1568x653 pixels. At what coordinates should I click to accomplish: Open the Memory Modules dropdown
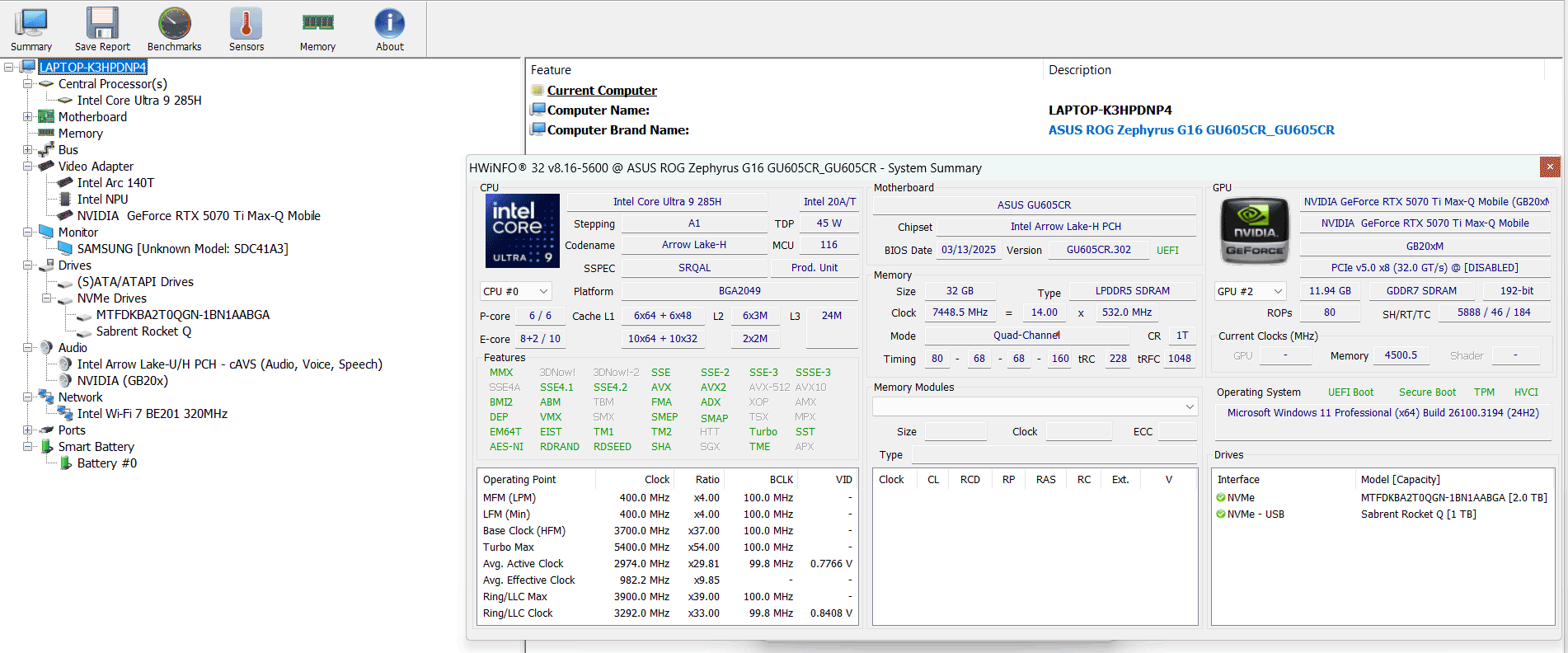1035,406
